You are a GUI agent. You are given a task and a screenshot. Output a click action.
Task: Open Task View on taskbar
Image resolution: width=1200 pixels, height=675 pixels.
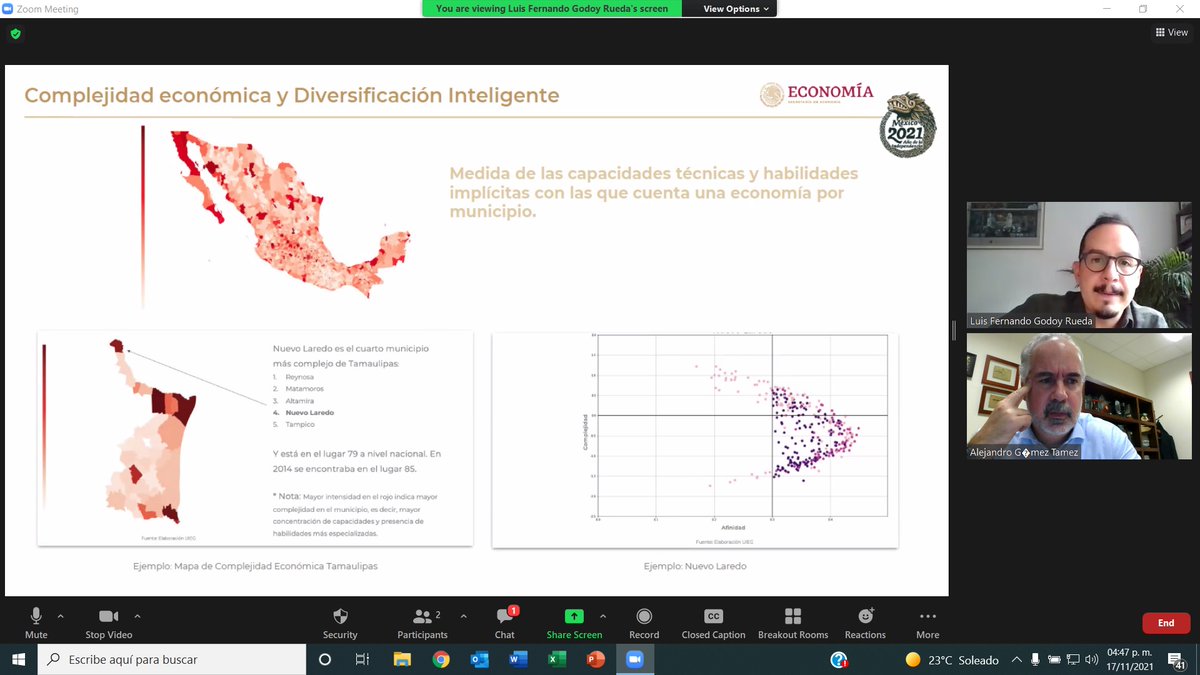363,660
